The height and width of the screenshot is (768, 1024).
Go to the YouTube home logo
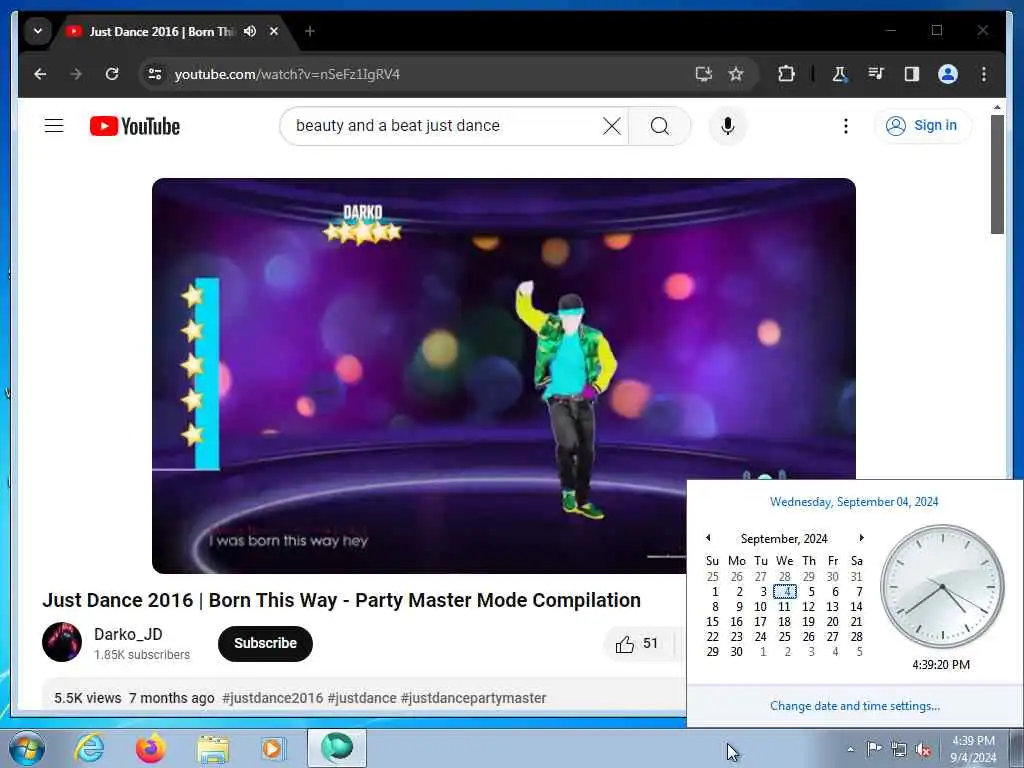pos(135,126)
